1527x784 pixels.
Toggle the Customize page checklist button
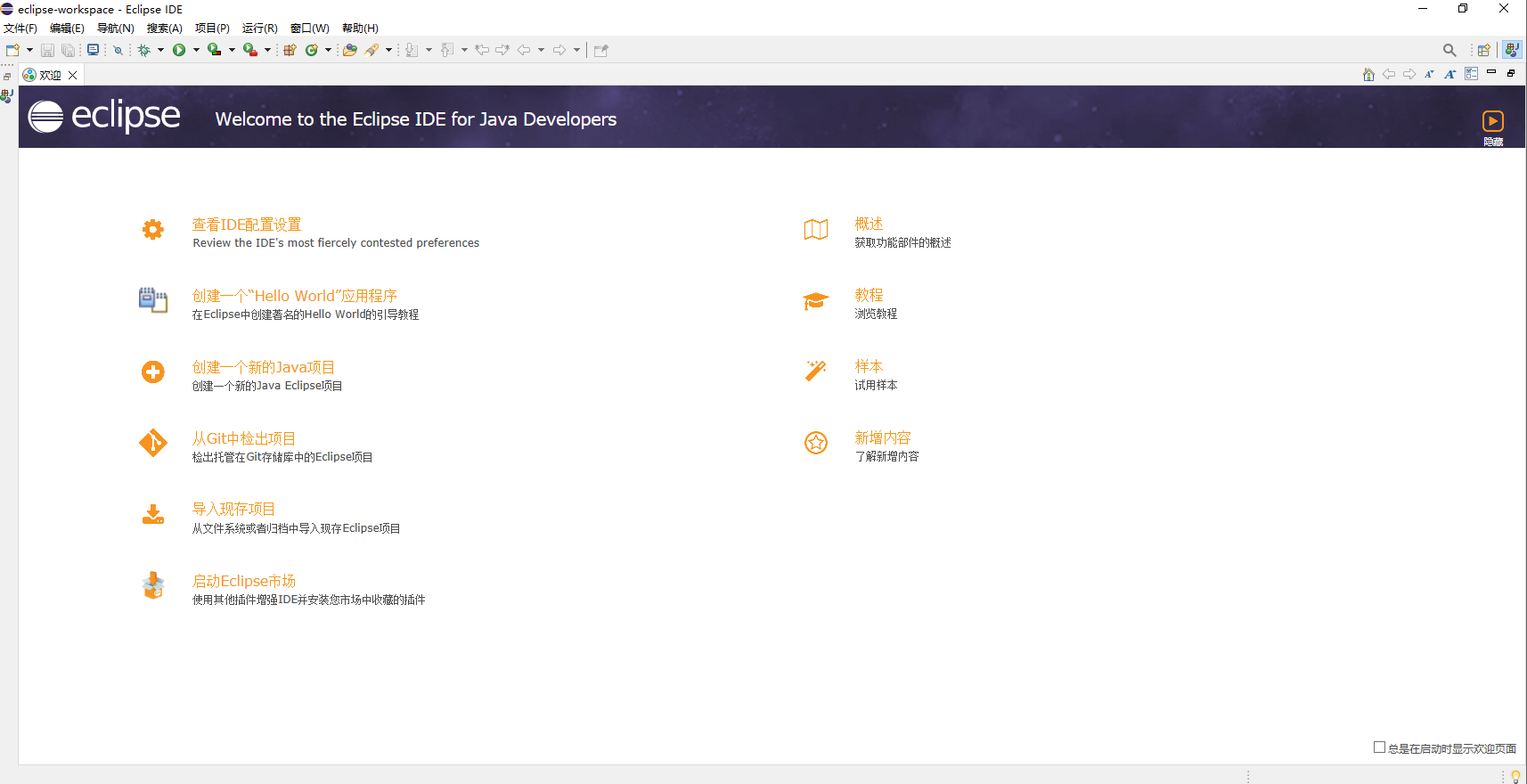coord(1471,75)
